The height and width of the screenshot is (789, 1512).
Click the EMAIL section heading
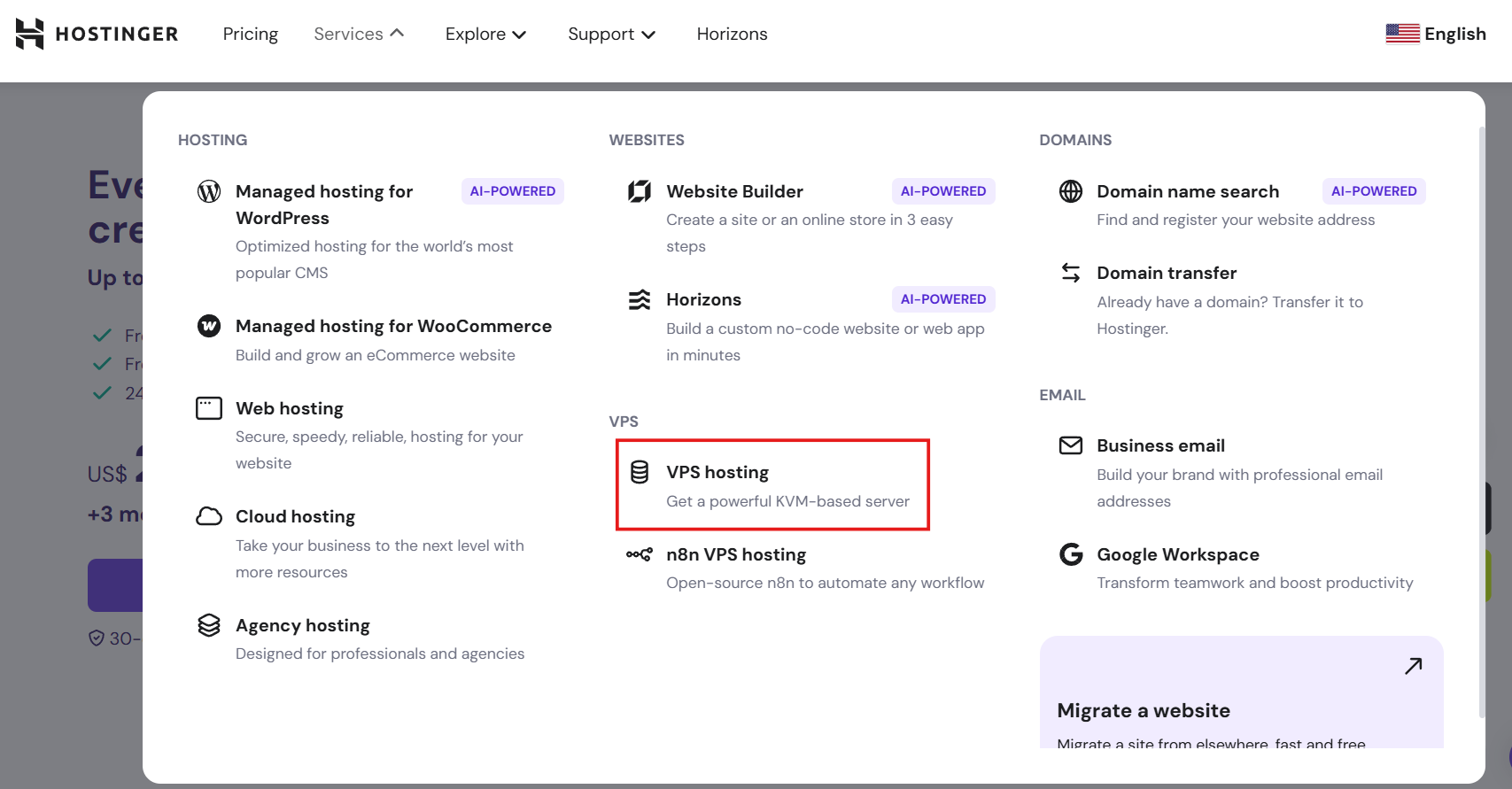coord(1062,395)
